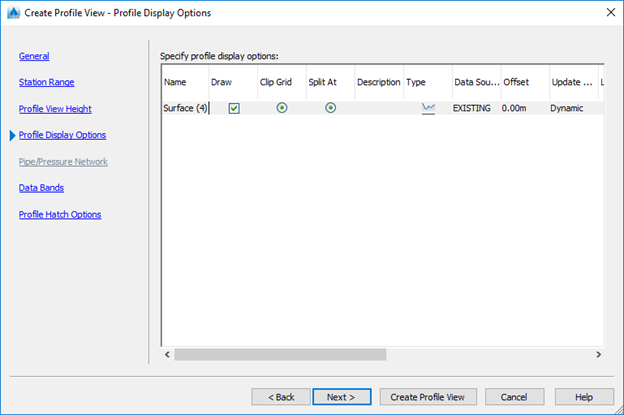Open the General page link
The image size is (624, 415).
point(34,56)
